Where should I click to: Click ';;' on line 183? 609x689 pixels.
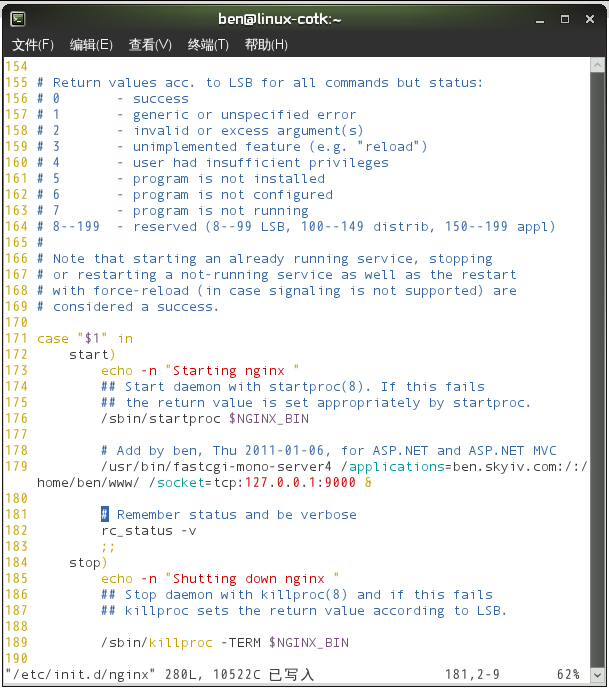[108, 547]
